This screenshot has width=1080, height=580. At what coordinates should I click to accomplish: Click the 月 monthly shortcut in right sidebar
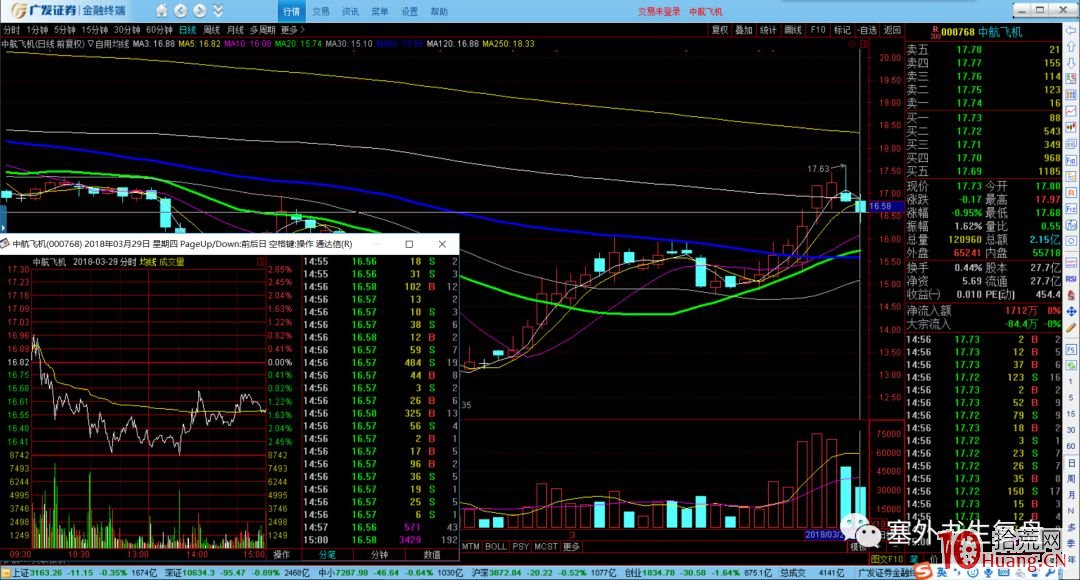point(1071,495)
